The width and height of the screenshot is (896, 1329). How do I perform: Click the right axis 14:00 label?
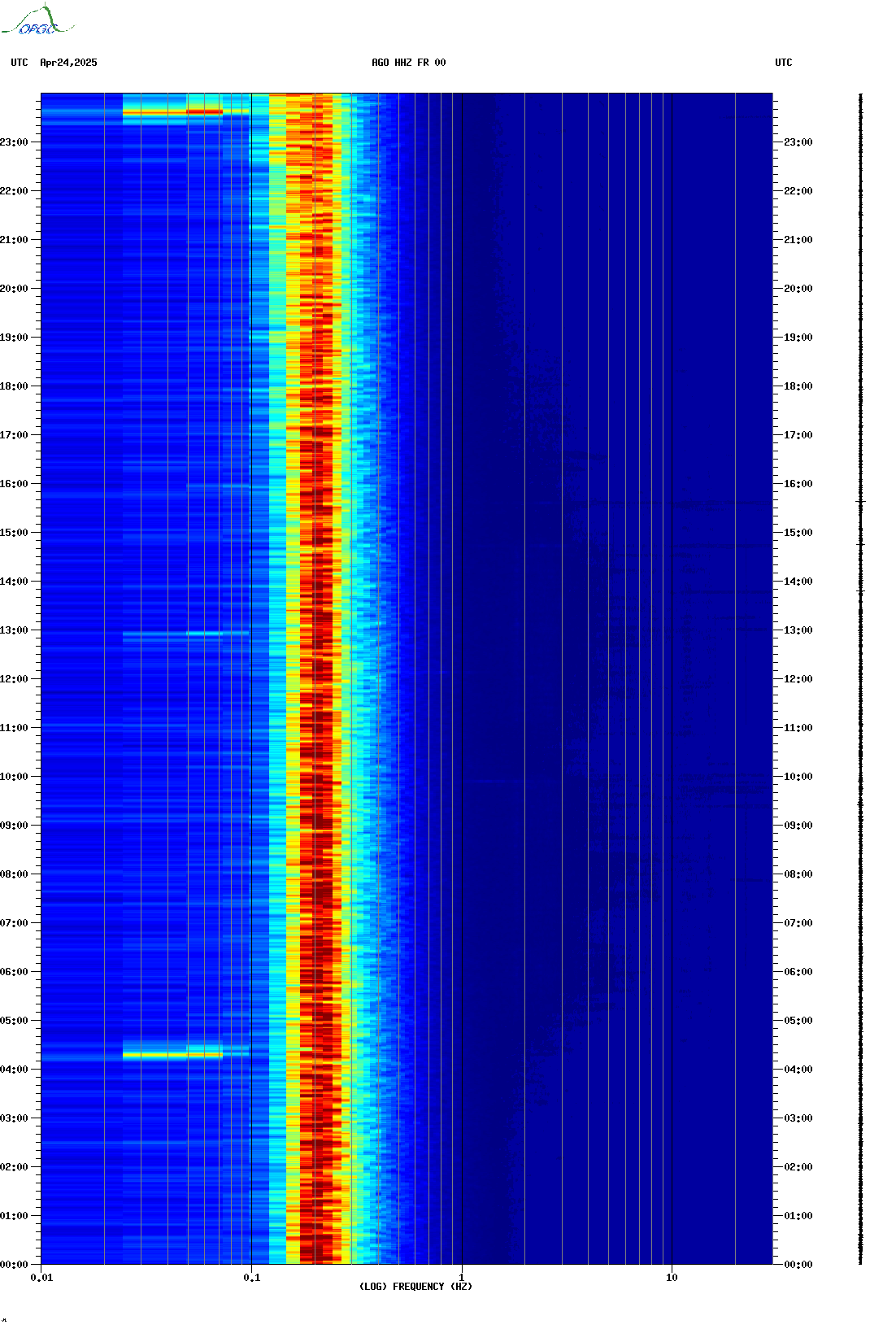pos(798,582)
